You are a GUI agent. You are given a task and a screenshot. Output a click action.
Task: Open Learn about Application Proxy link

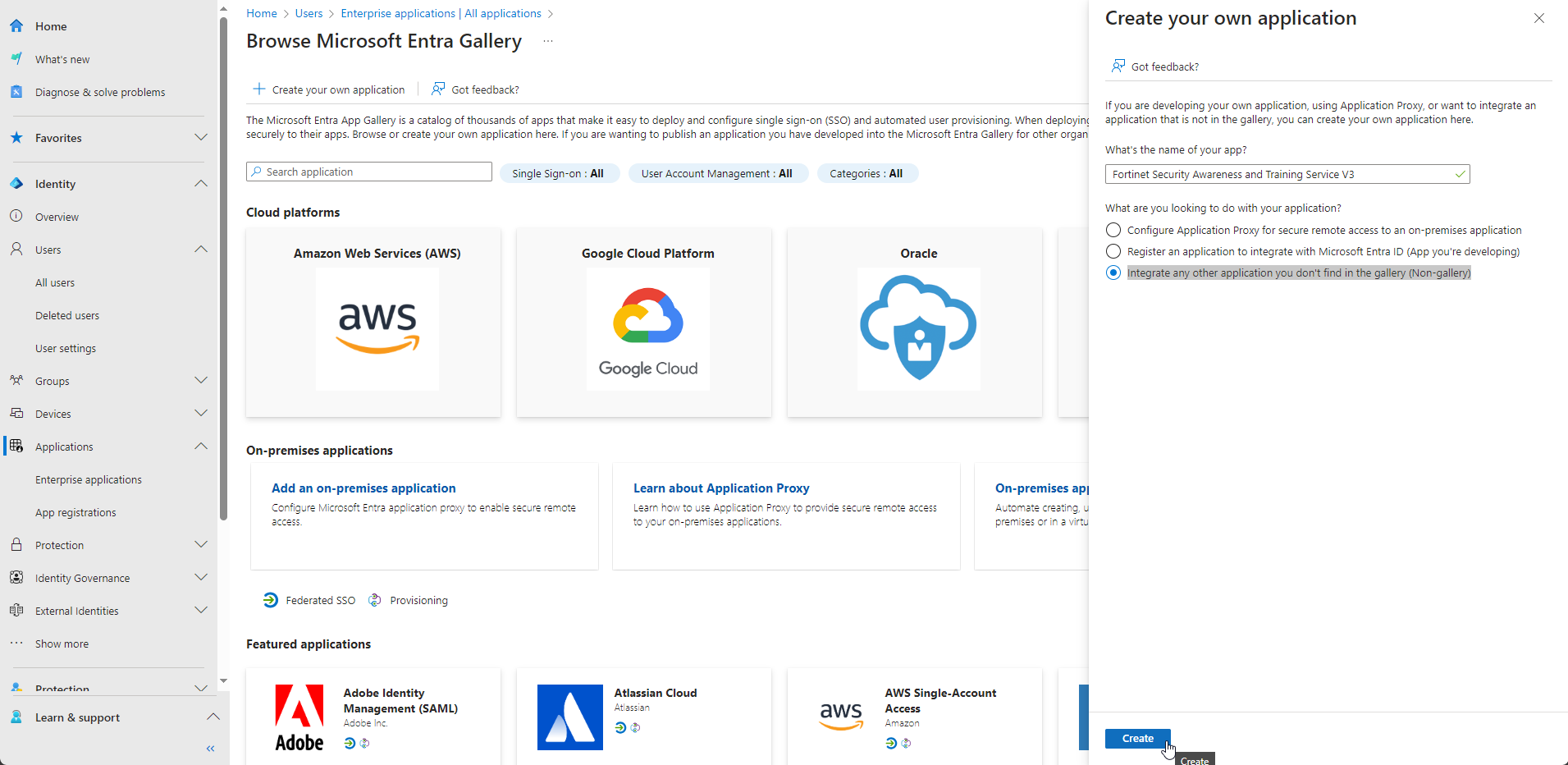pyautogui.click(x=721, y=488)
